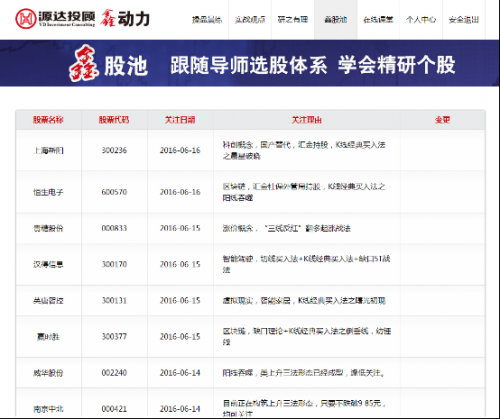Select stock name in the 000833 row

48,228
